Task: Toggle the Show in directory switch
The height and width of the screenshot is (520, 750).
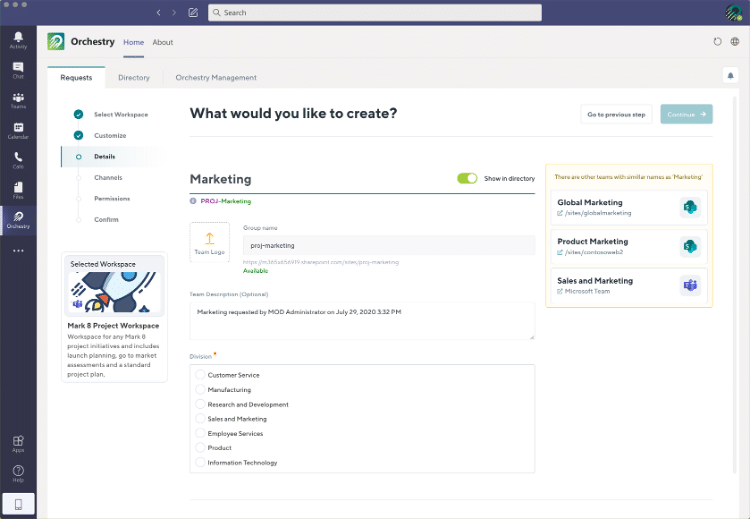Action: coord(467,178)
